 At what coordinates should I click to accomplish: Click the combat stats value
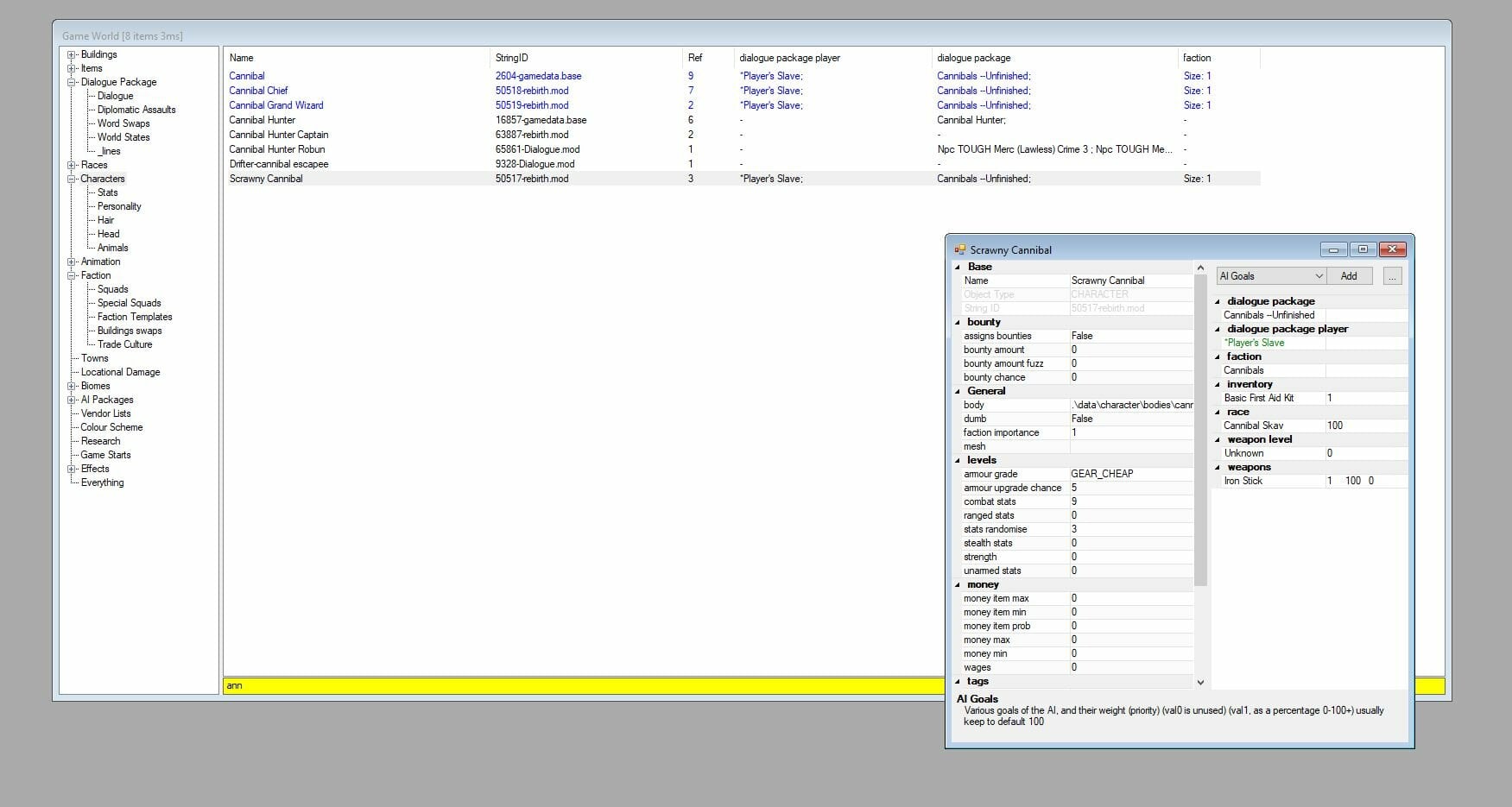[1131, 501]
